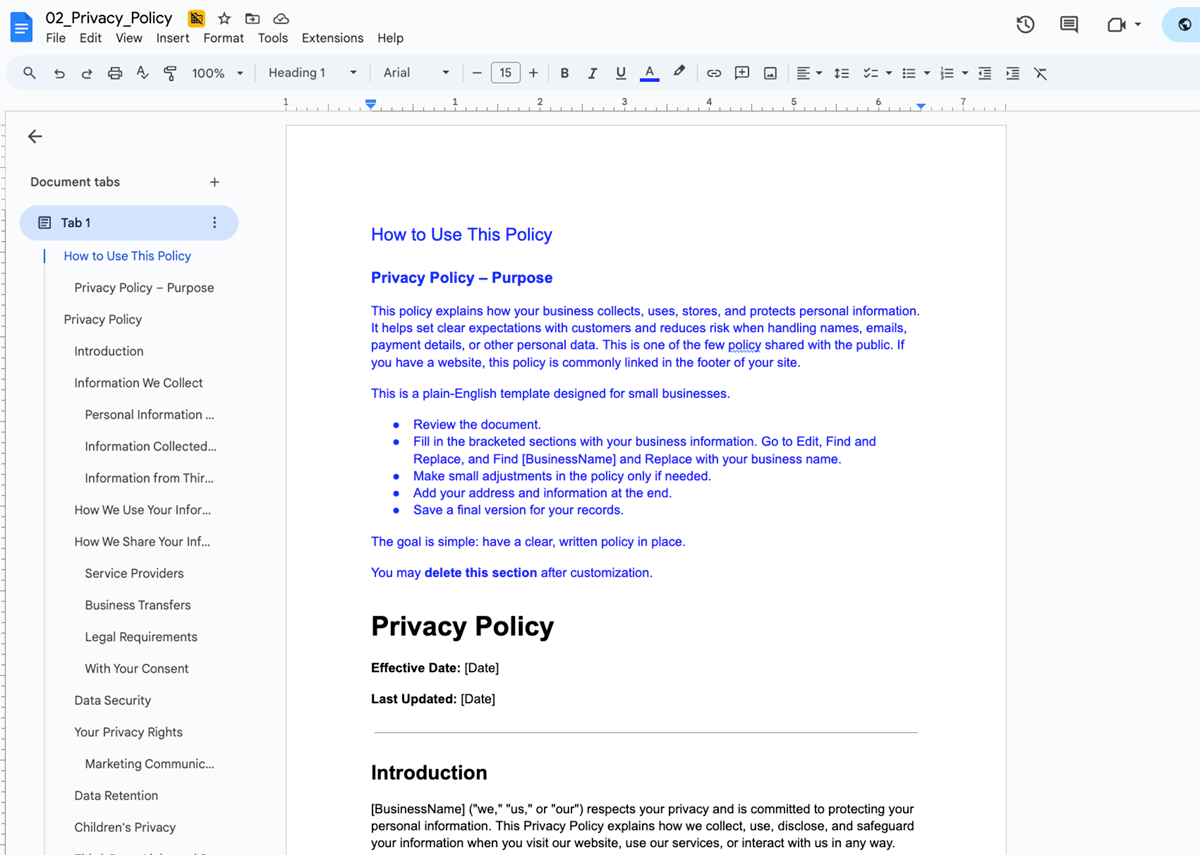Click the cloud document status icon

click(x=282, y=18)
